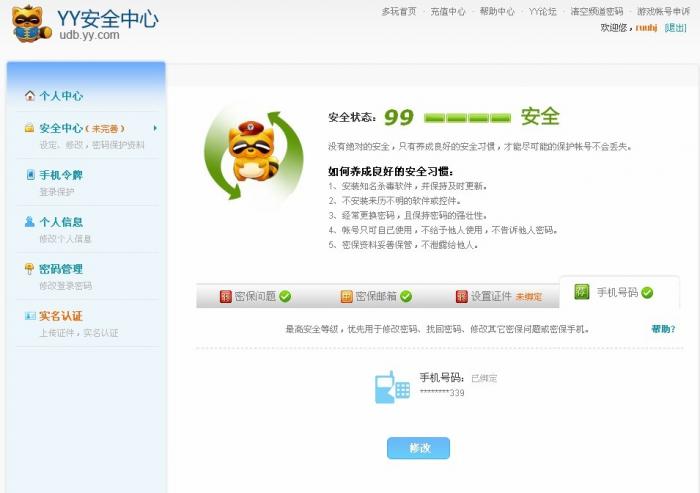700x493 pixels.
Task: Click the masked phone number ending 339
Action: click(442, 393)
